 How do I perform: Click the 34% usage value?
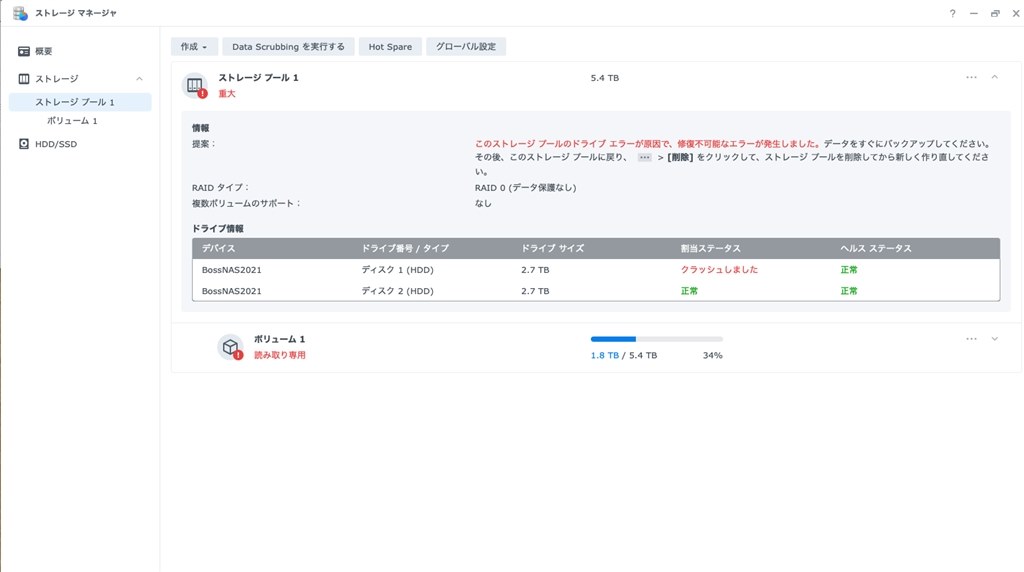click(x=712, y=355)
